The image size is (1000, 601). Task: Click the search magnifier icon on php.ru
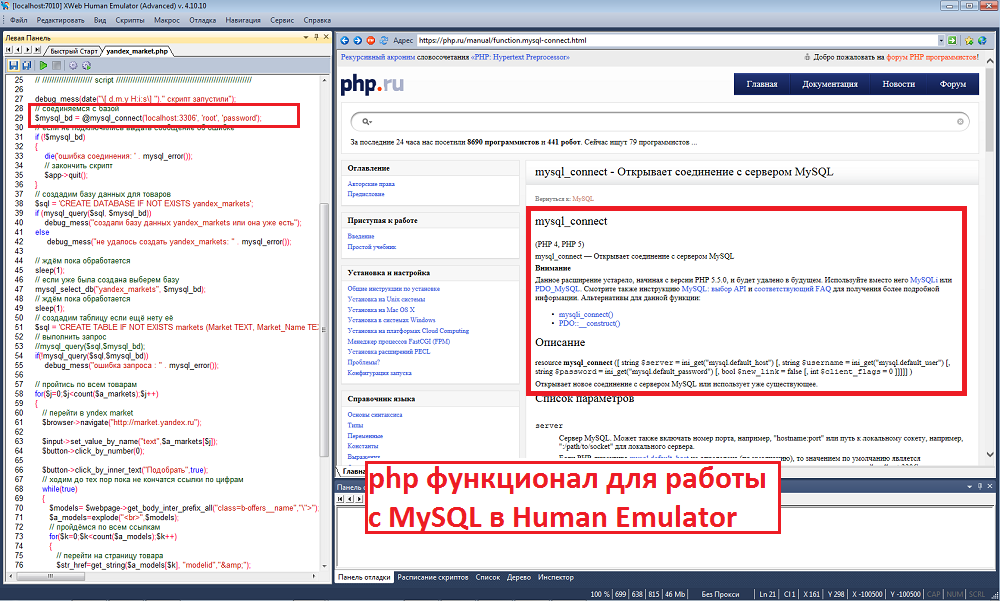point(365,121)
